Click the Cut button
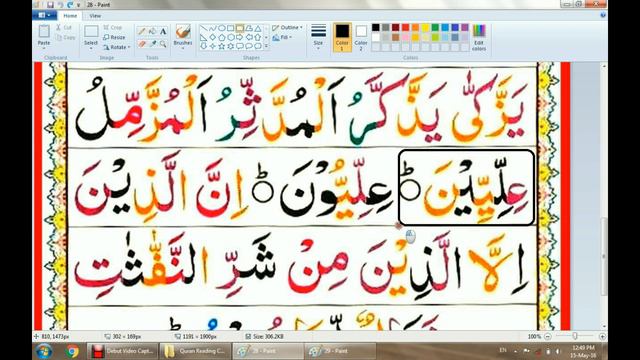 click(64, 27)
